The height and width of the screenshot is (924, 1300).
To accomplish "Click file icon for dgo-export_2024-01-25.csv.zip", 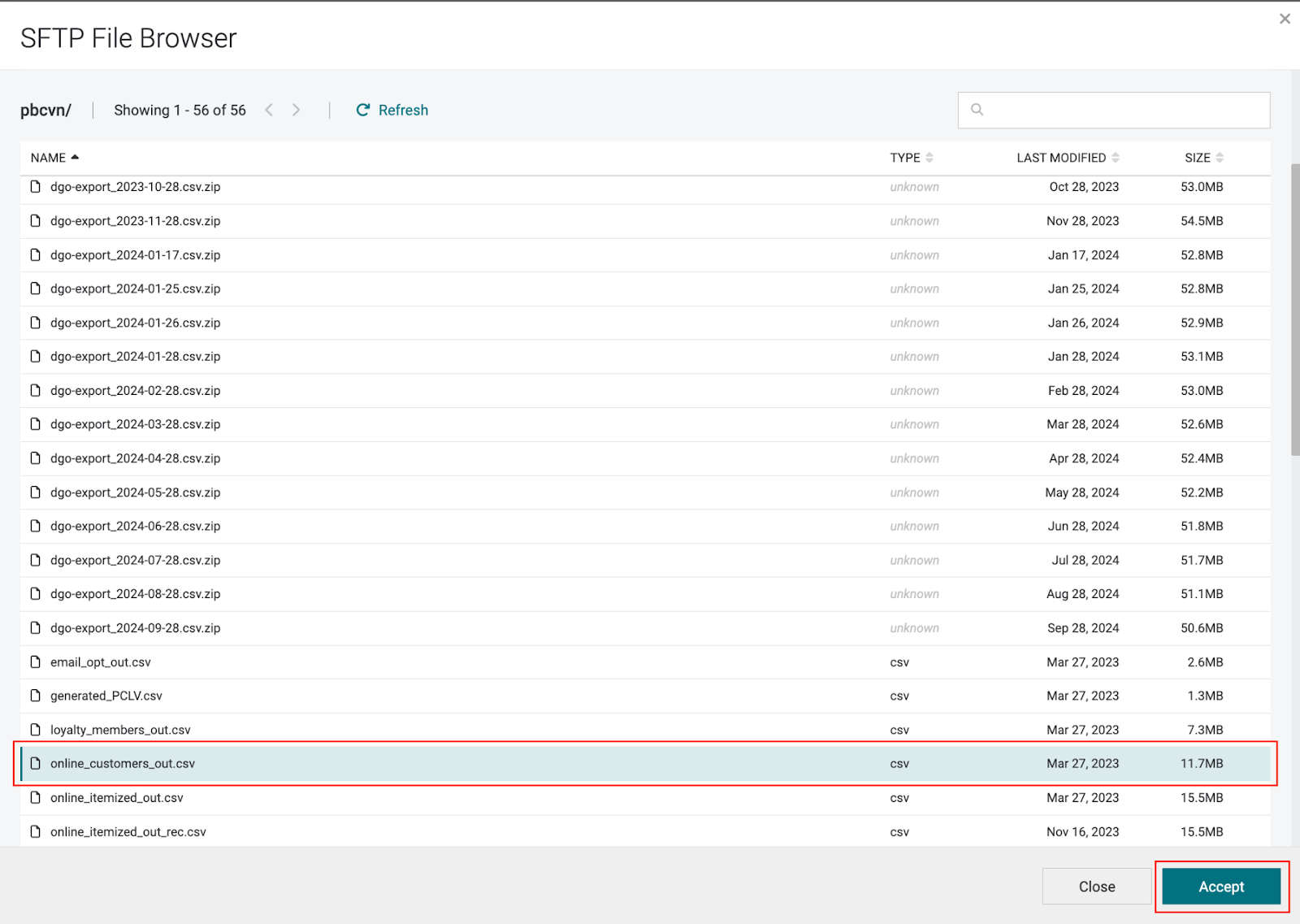I will click(x=35, y=288).
